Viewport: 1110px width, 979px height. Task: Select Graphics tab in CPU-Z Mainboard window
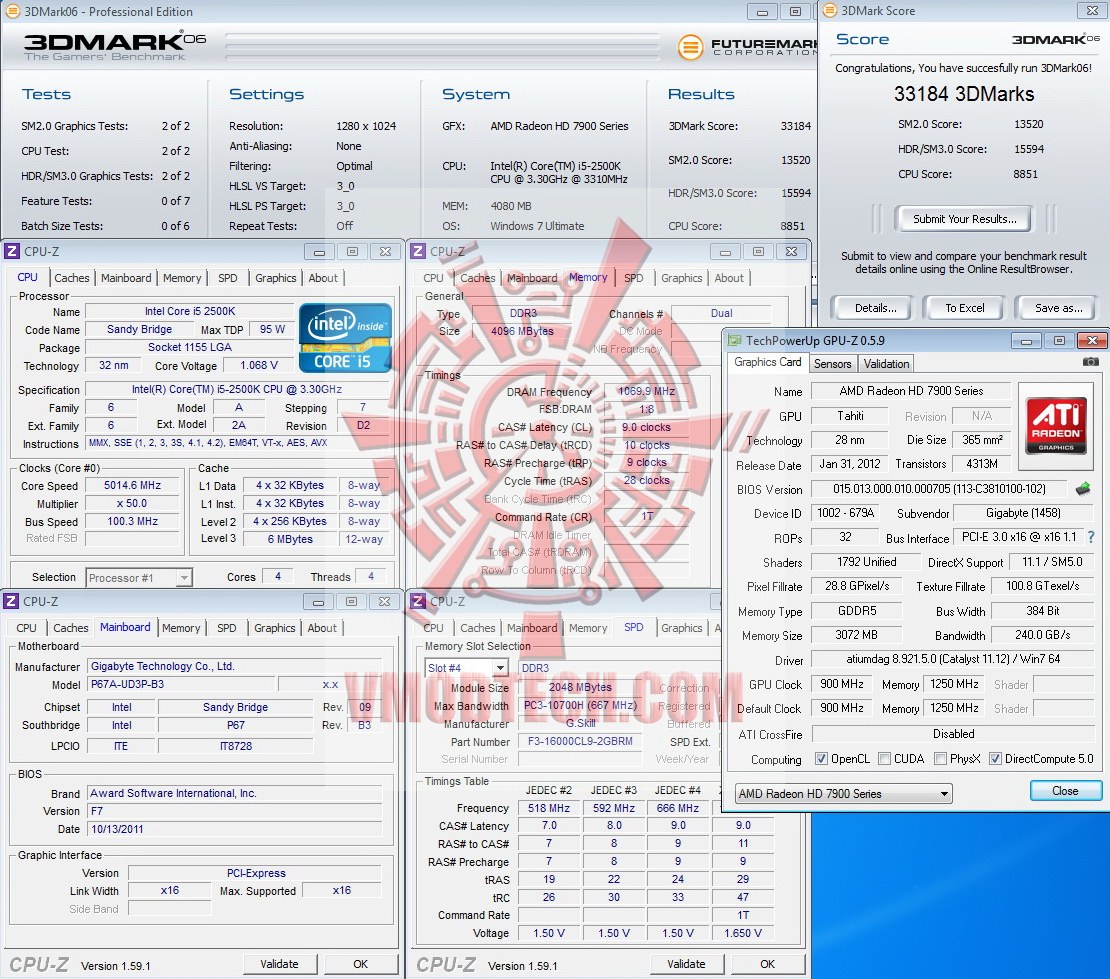(275, 628)
